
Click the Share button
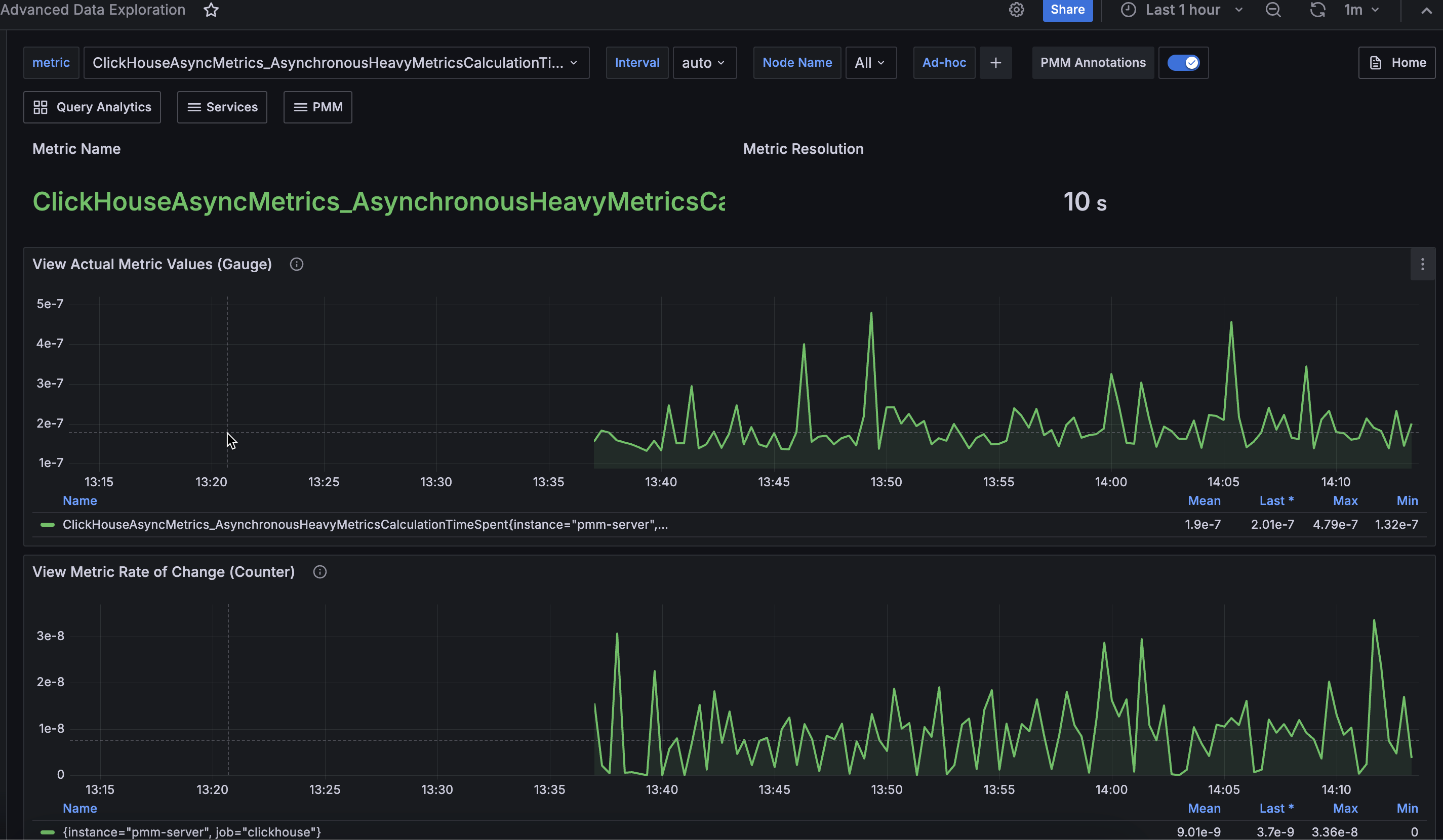(x=1067, y=10)
